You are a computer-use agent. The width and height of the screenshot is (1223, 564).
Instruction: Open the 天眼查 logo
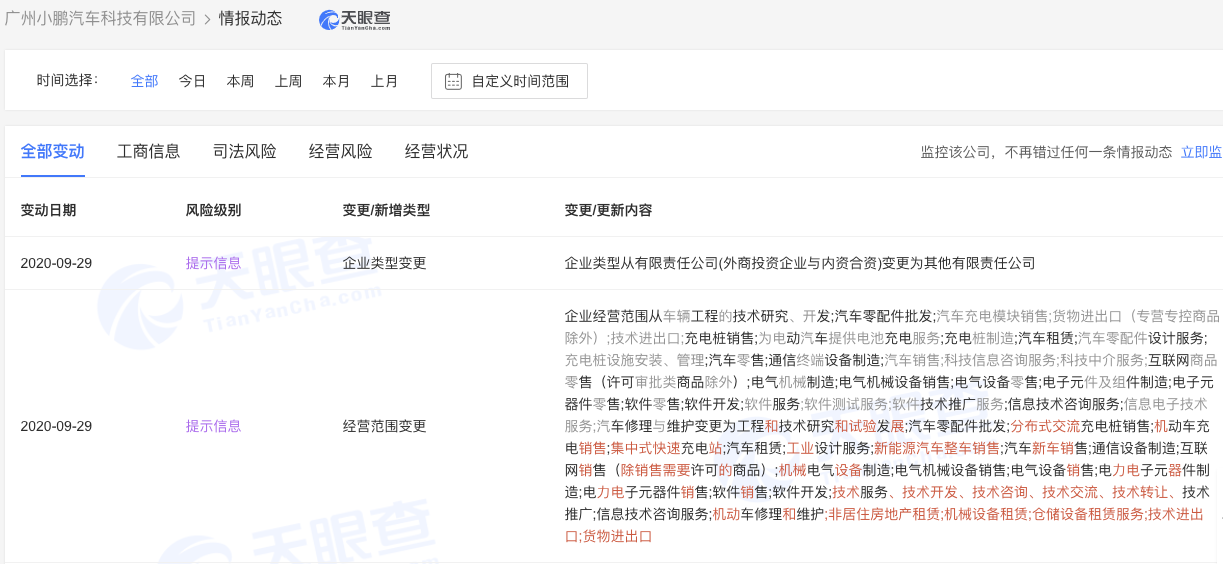pos(355,19)
